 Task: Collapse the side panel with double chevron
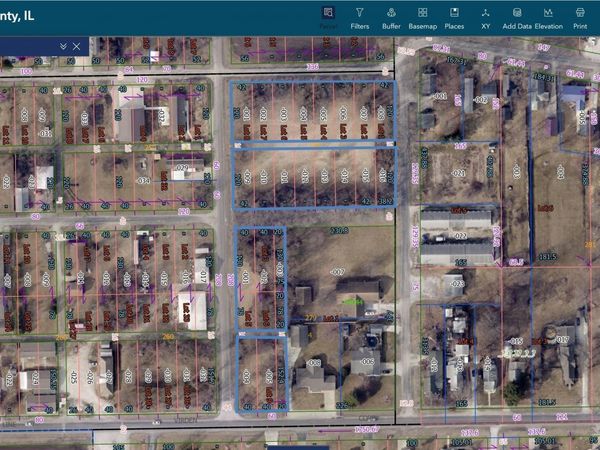click(64, 46)
